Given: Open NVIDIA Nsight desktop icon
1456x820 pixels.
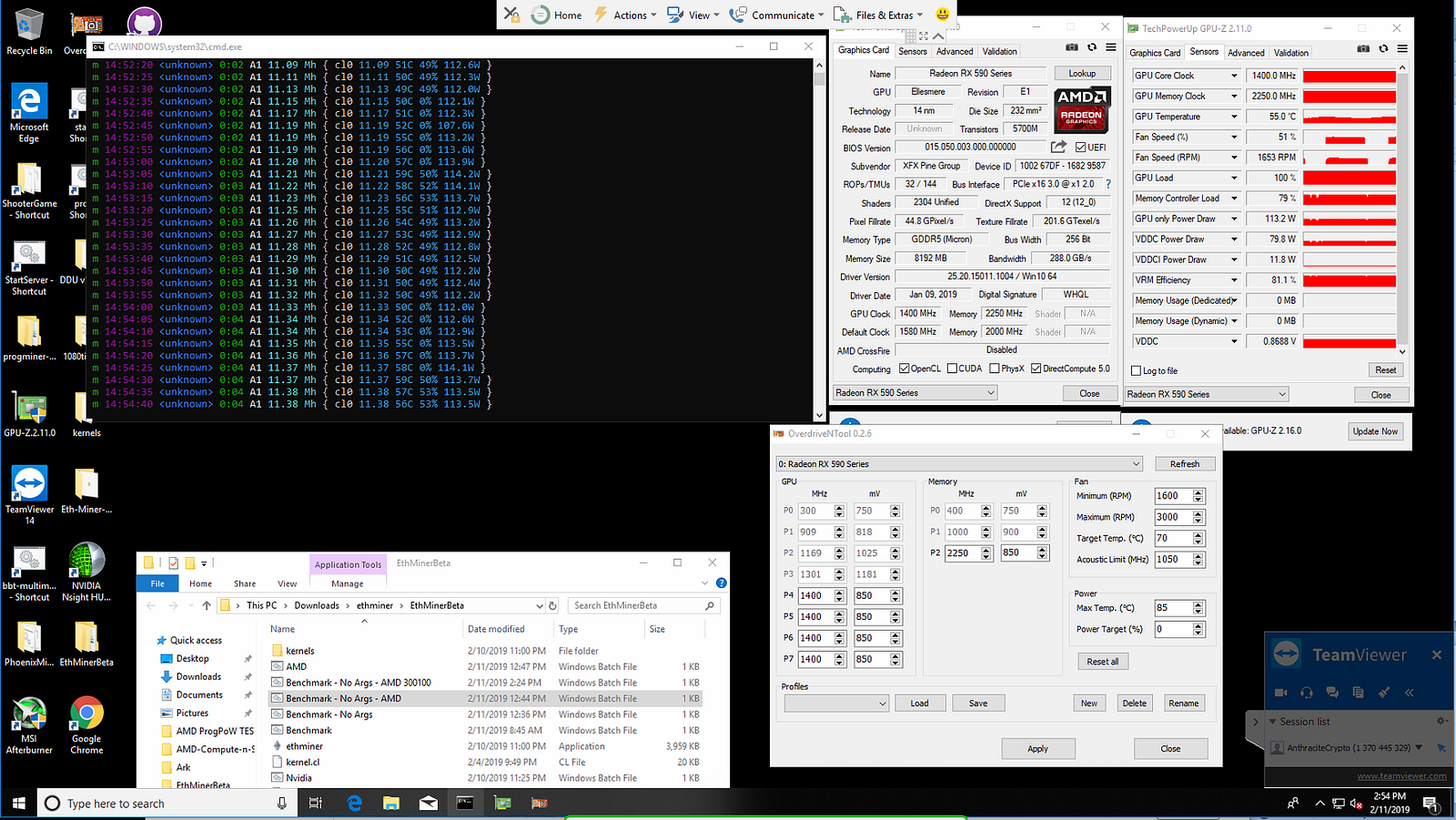Looking at the screenshot, I should click(86, 572).
